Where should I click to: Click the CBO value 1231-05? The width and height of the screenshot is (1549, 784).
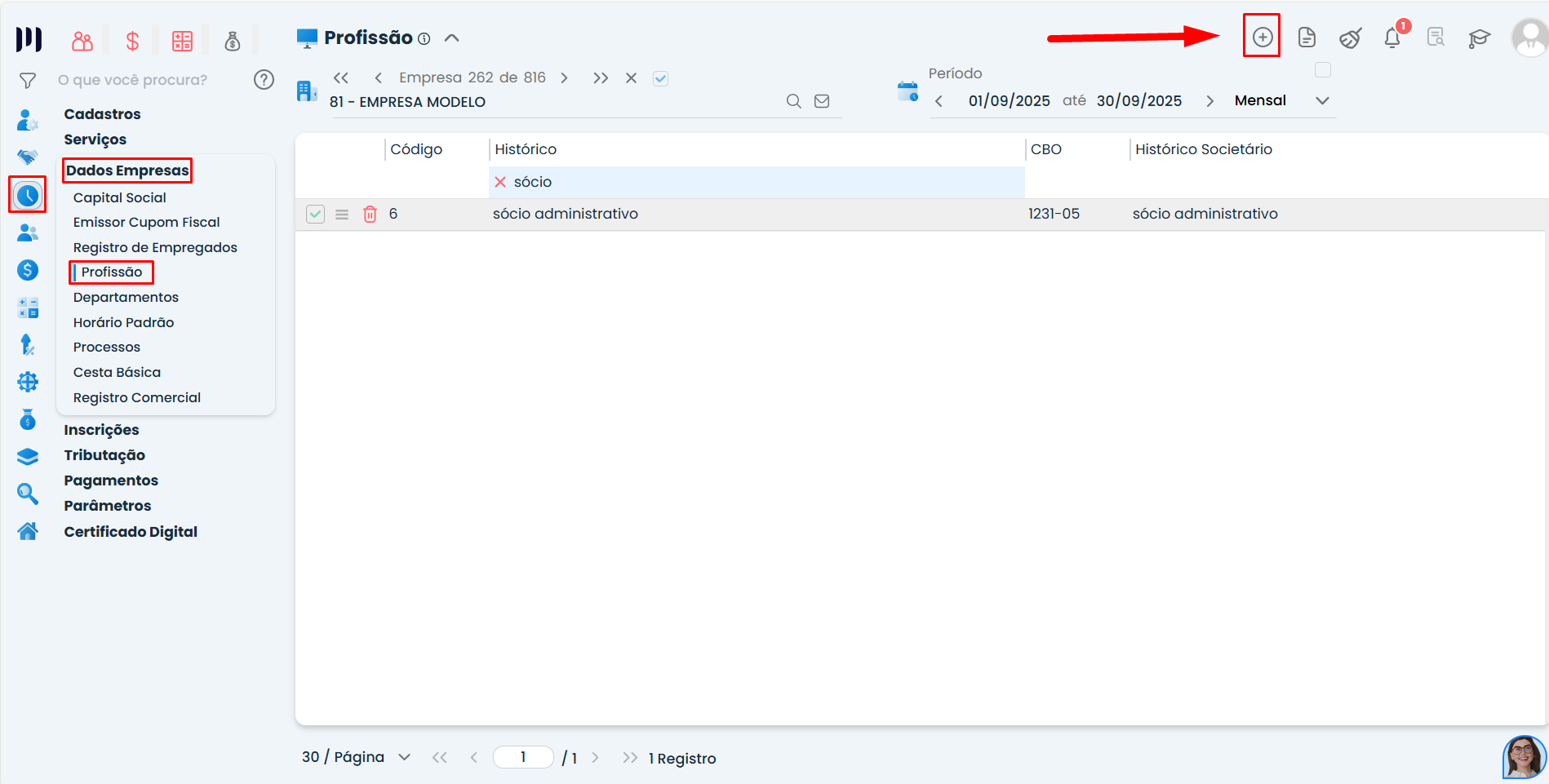click(x=1054, y=214)
